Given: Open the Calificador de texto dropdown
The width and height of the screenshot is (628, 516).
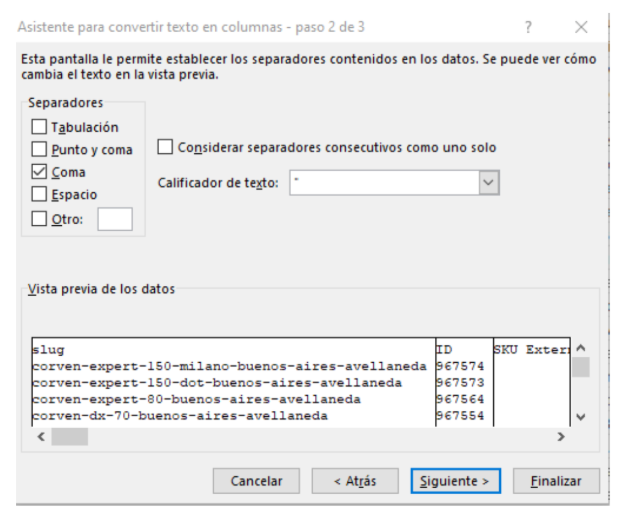Looking at the screenshot, I should point(488,183).
